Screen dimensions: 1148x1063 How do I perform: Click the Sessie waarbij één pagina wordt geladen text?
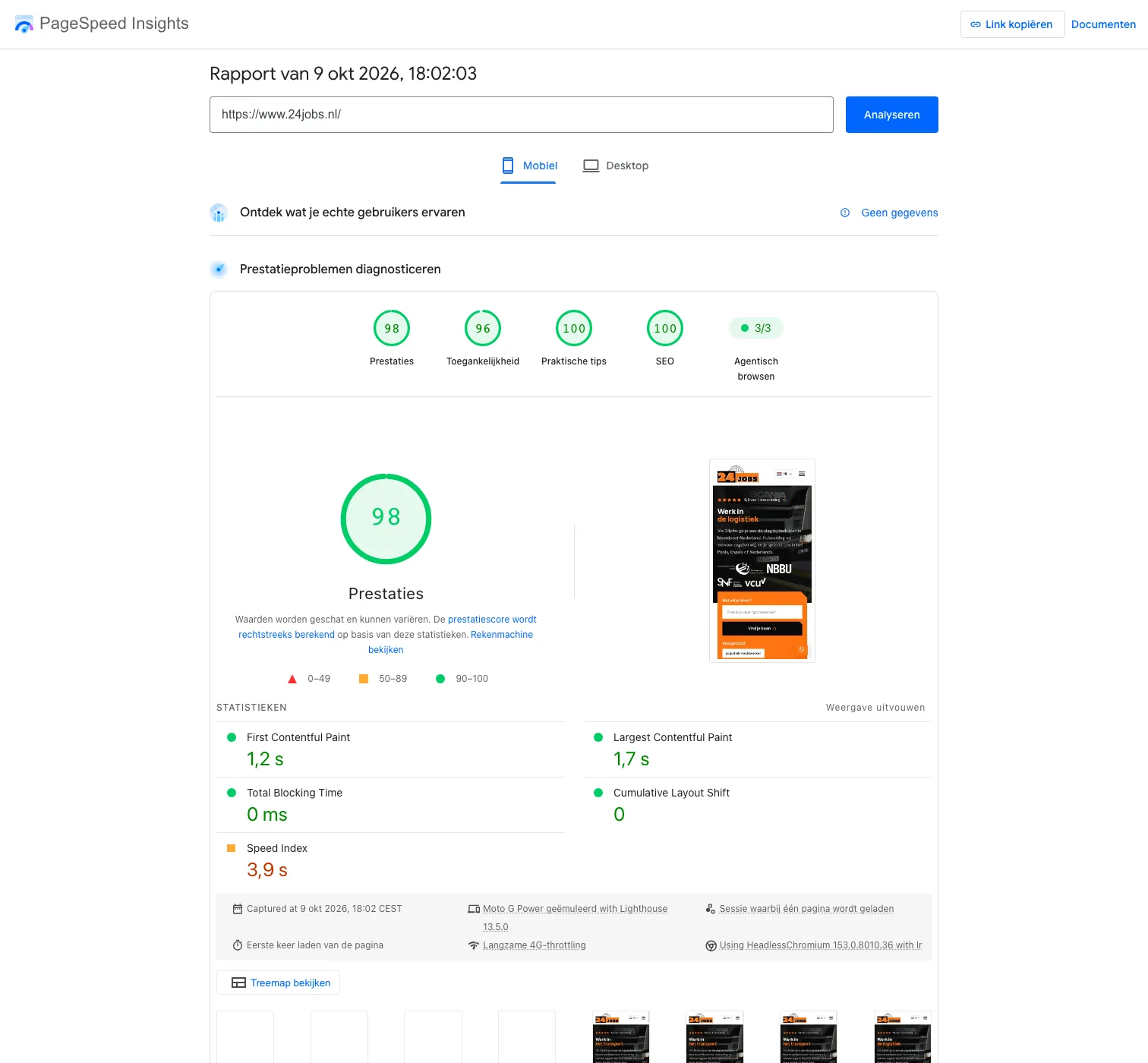806,909
